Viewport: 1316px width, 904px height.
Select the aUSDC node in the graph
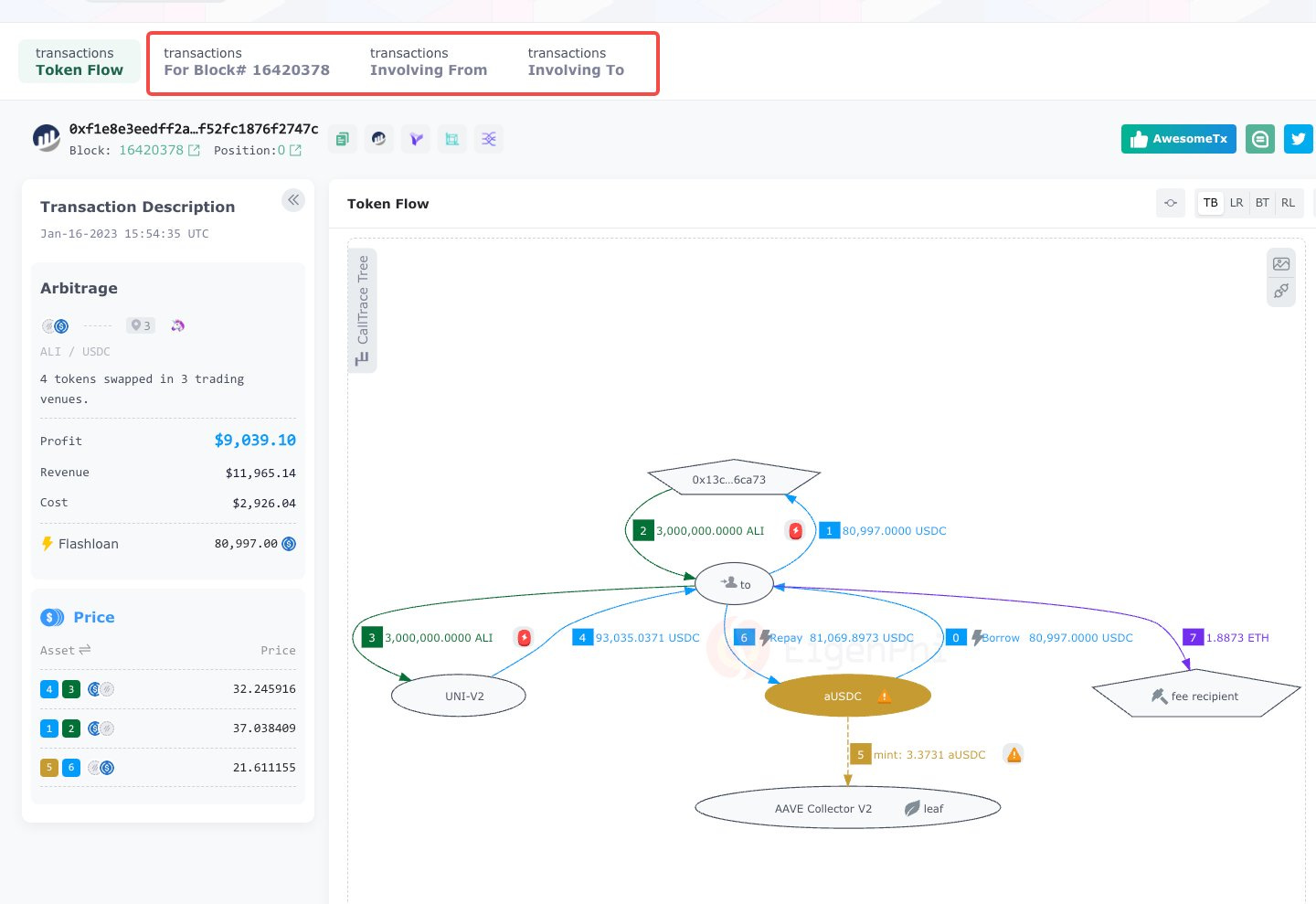pyautogui.click(x=847, y=697)
